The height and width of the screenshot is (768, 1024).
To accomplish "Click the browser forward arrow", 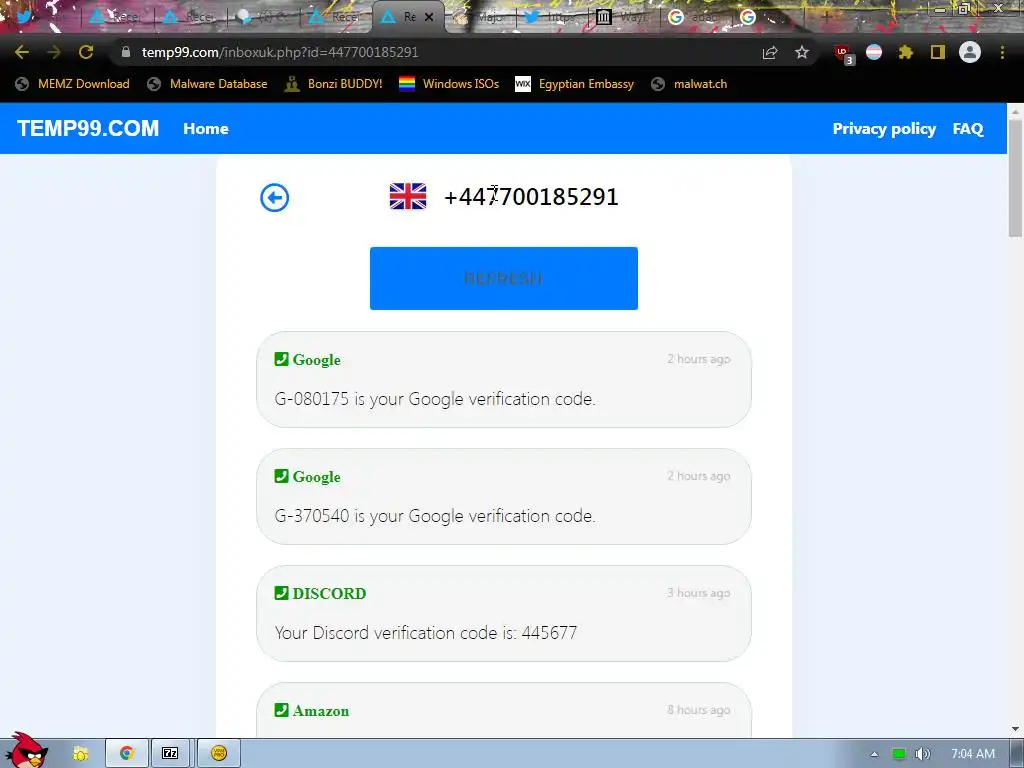I will 54,52.
